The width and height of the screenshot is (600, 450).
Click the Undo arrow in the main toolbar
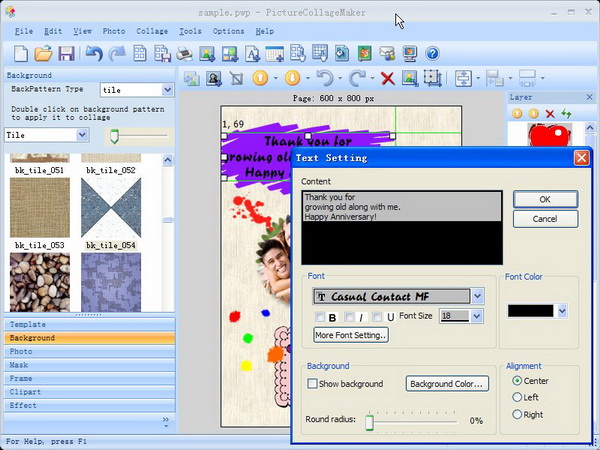(94, 53)
